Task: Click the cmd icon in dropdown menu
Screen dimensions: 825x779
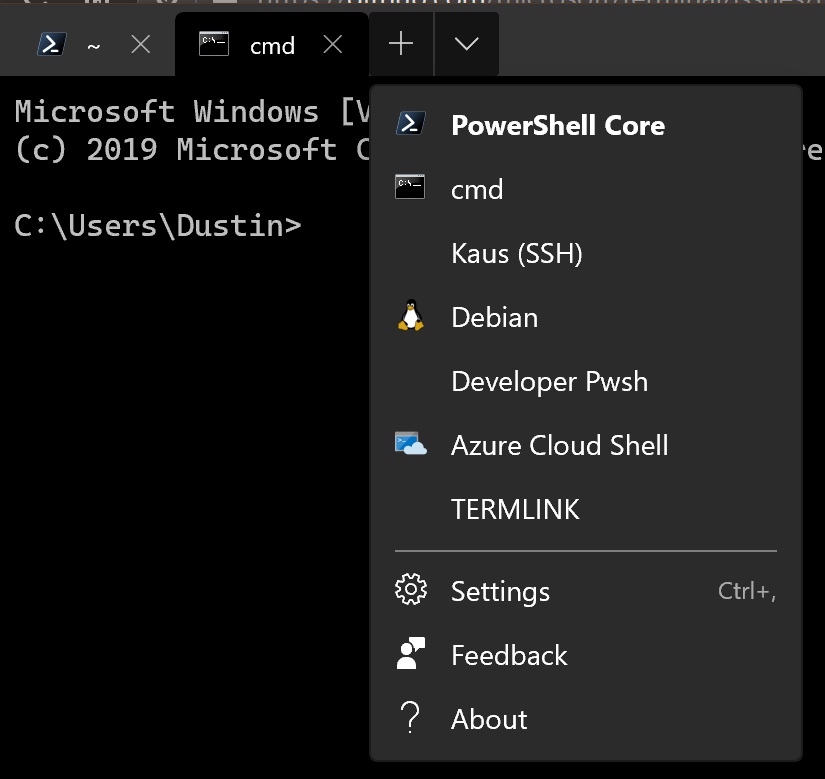Action: [x=411, y=188]
